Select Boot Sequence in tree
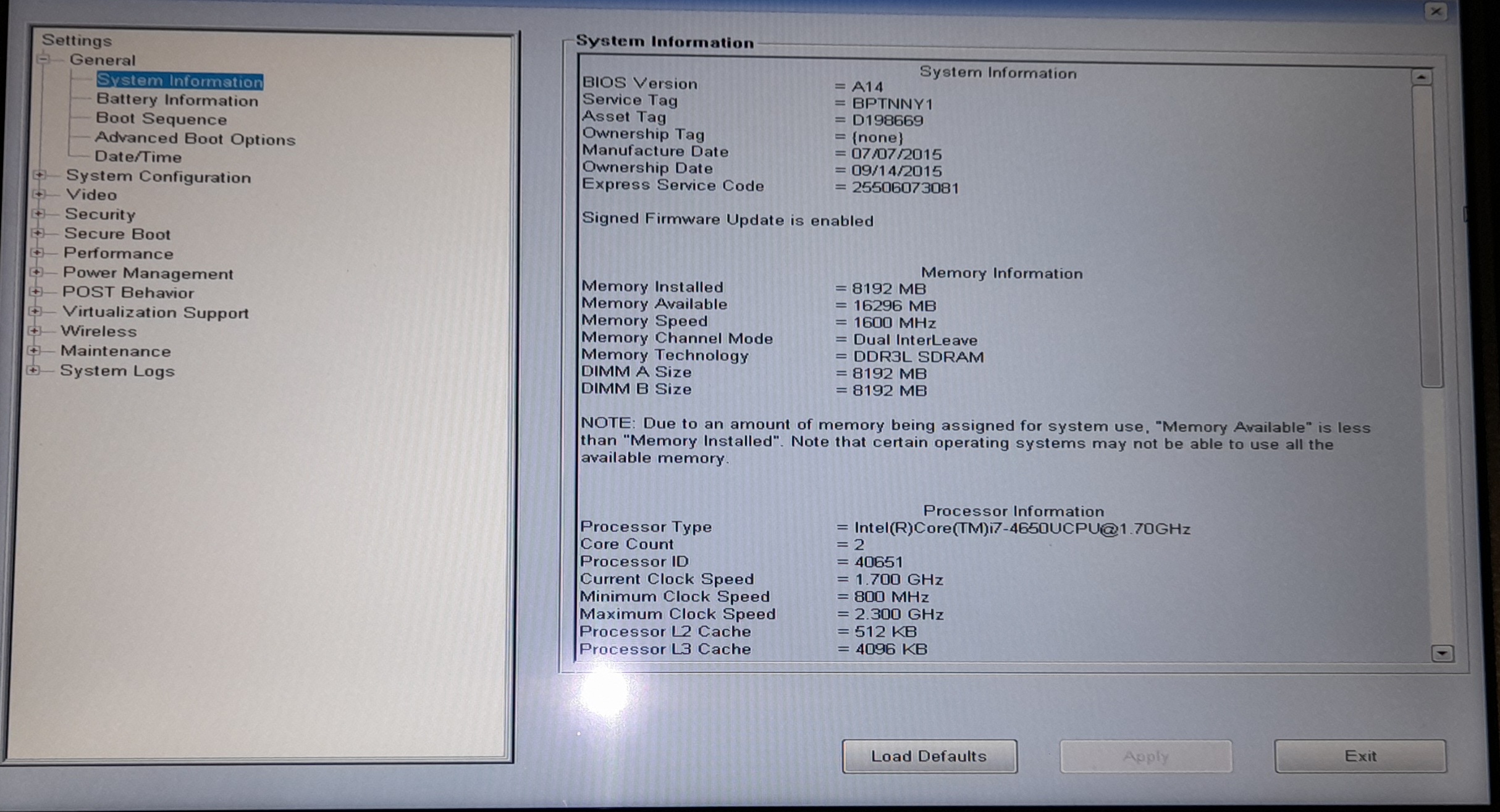1500x812 pixels. 161,119
